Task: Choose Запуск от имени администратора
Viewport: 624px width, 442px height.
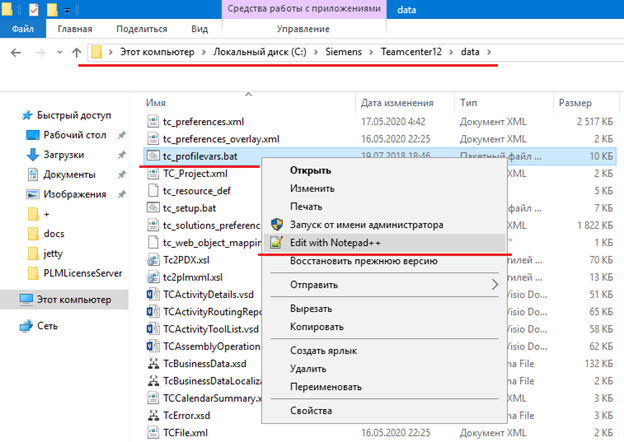Action: [367, 225]
